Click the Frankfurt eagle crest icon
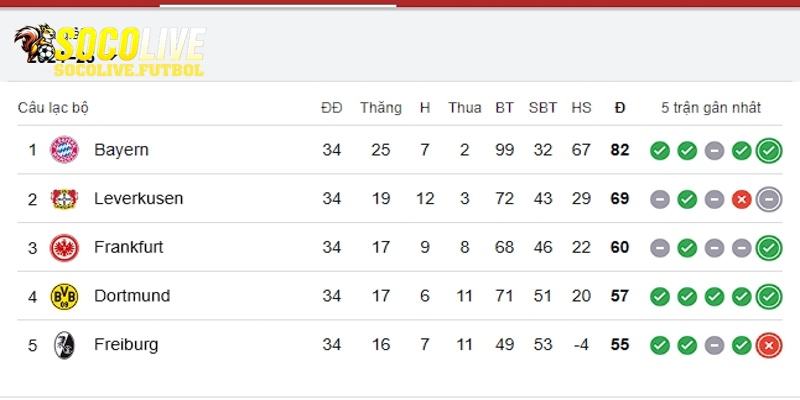 [x=64, y=247]
